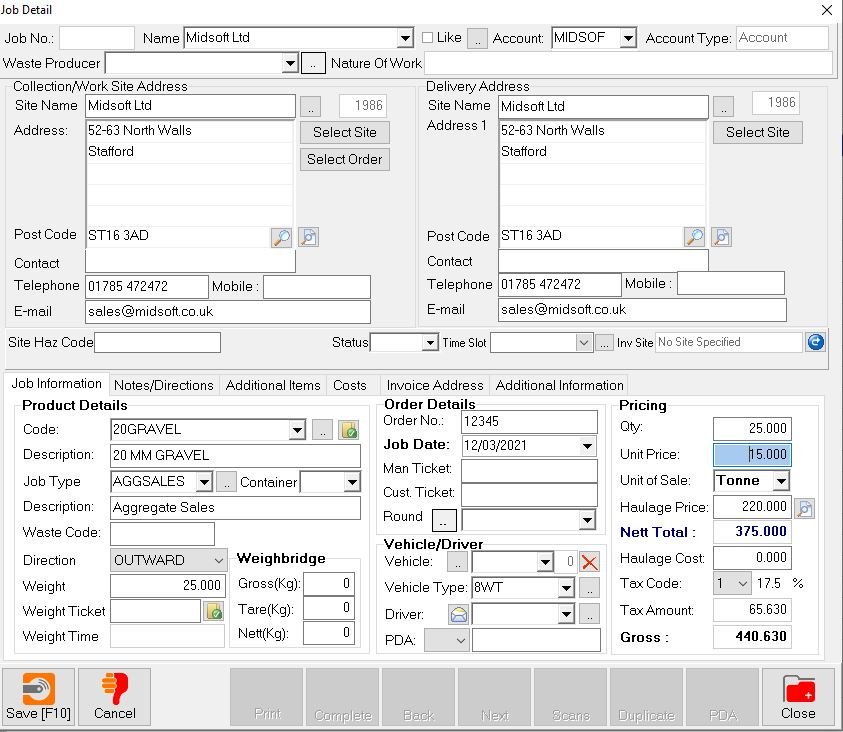Viewport: 843px width, 732px height.
Task: Open delivery address map lookup icon
Action: click(721, 236)
